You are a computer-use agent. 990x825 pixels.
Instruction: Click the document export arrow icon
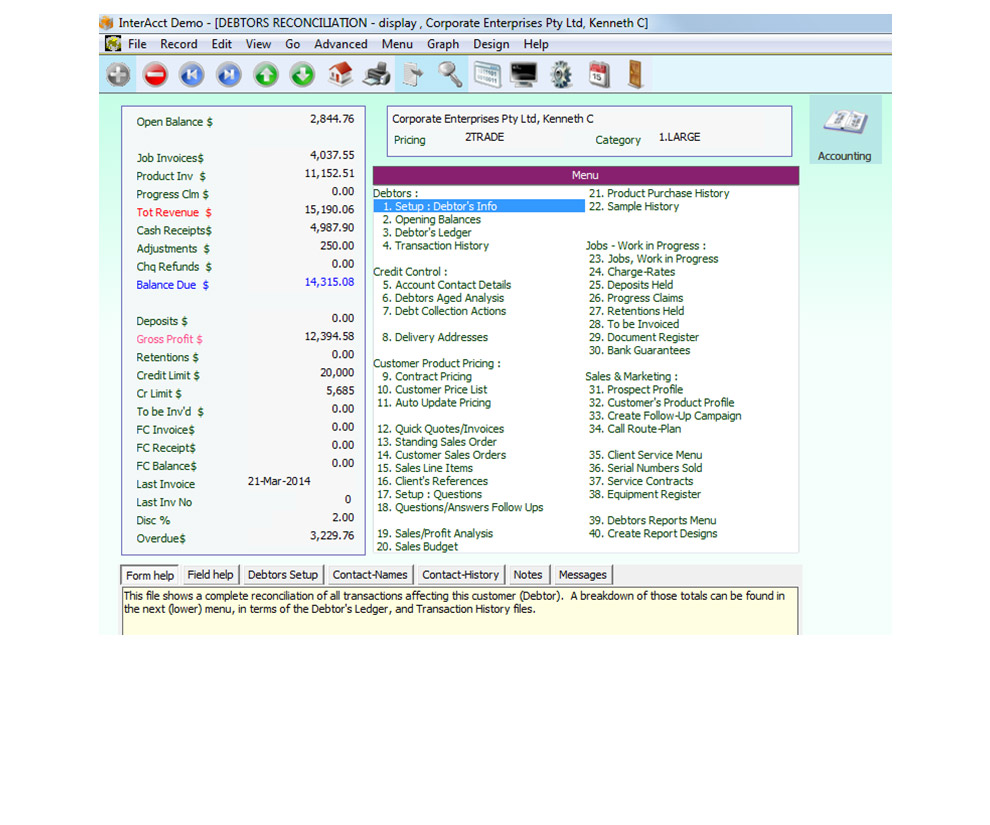(414, 74)
